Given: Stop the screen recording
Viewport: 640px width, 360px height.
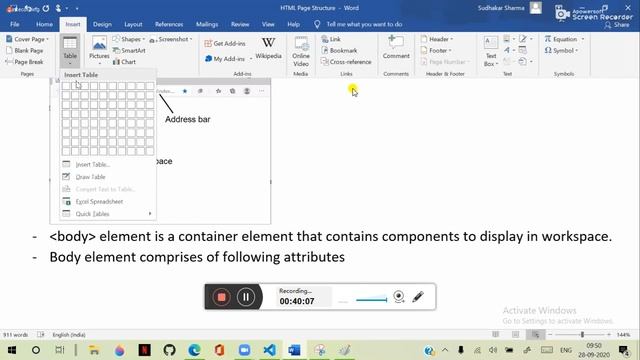Looking at the screenshot, I should pos(221,297).
